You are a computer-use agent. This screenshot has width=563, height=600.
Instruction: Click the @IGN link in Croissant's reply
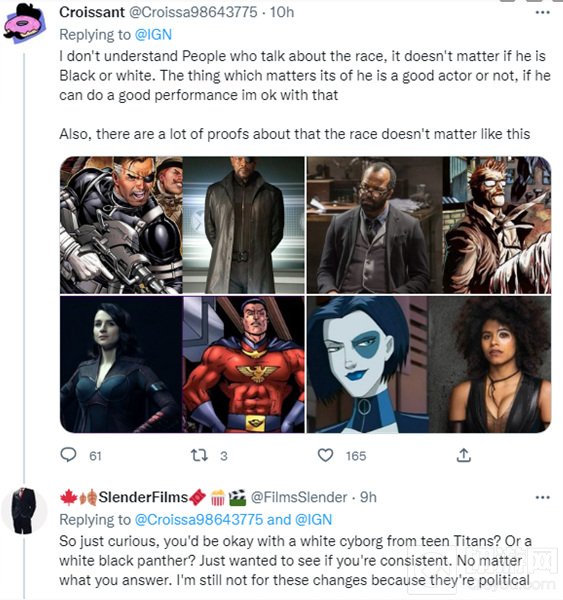[x=153, y=35]
